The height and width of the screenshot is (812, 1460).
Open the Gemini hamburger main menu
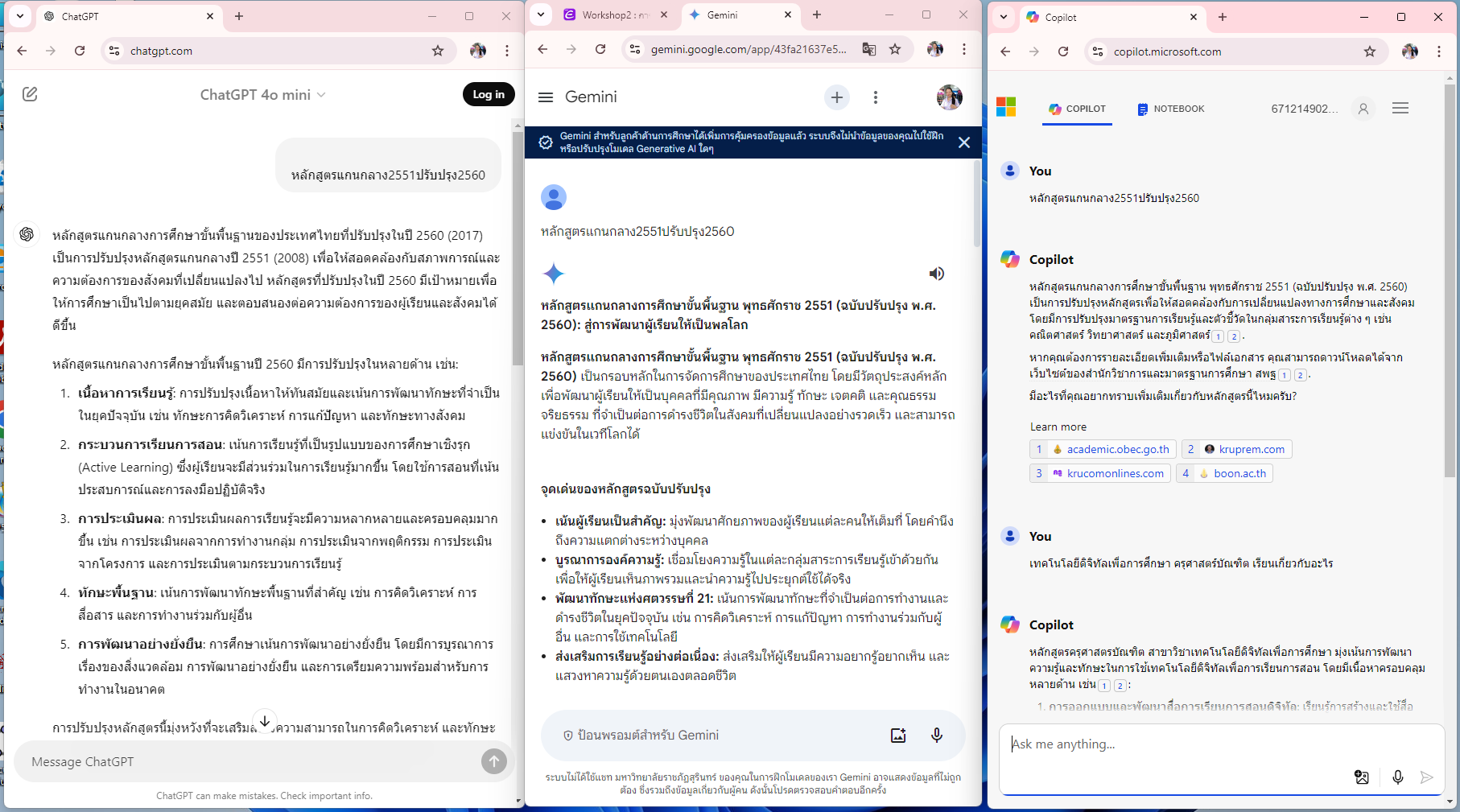(546, 97)
